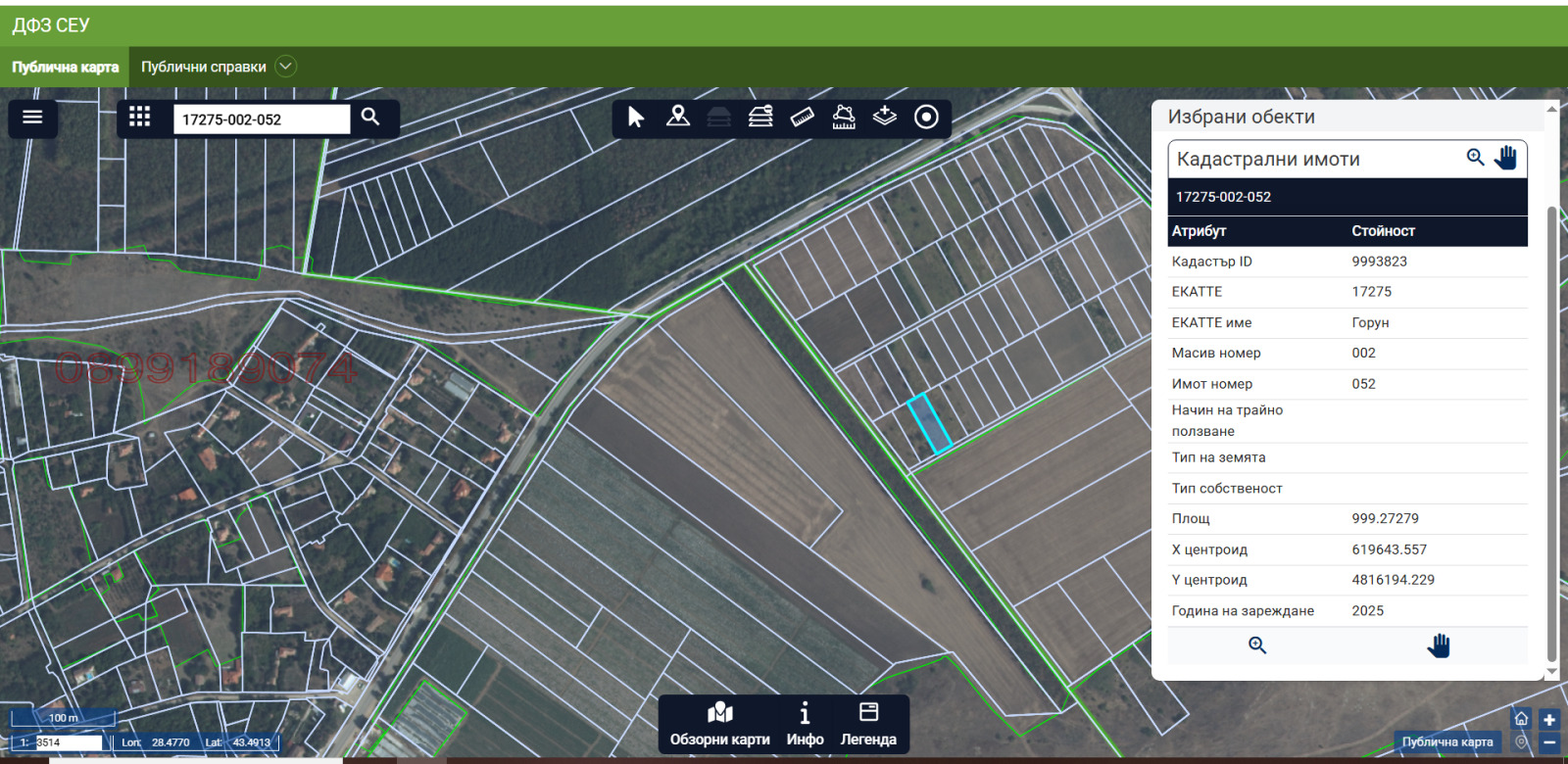Activate the map location pin tool

(677, 118)
